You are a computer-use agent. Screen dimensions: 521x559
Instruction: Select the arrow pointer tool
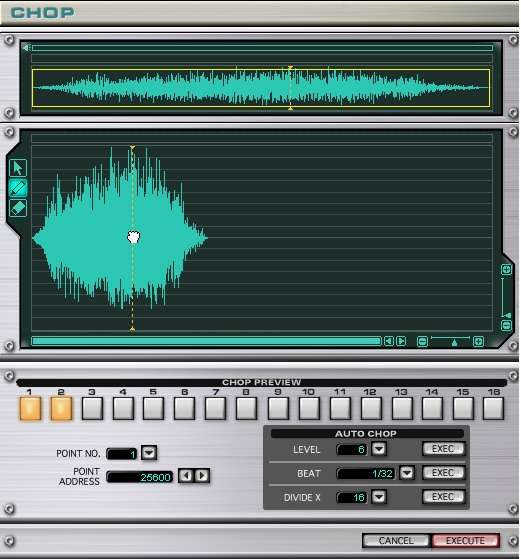tap(18, 168)
